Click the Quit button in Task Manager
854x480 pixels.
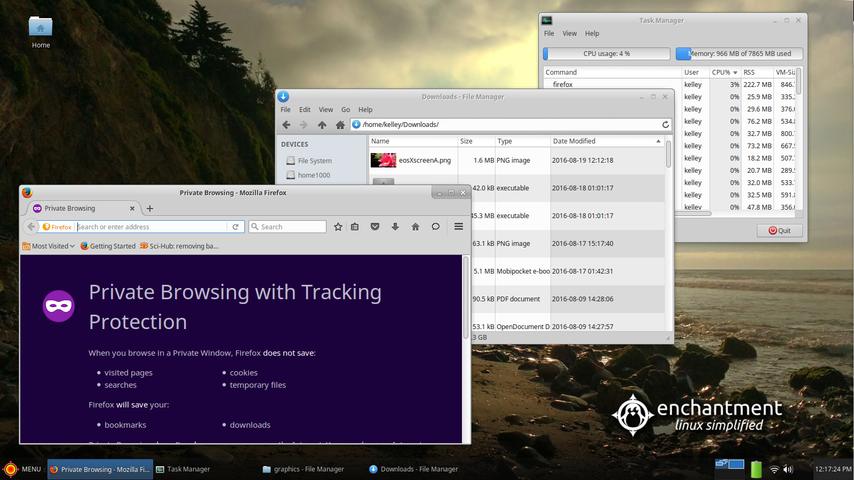(x=779, y=230)
